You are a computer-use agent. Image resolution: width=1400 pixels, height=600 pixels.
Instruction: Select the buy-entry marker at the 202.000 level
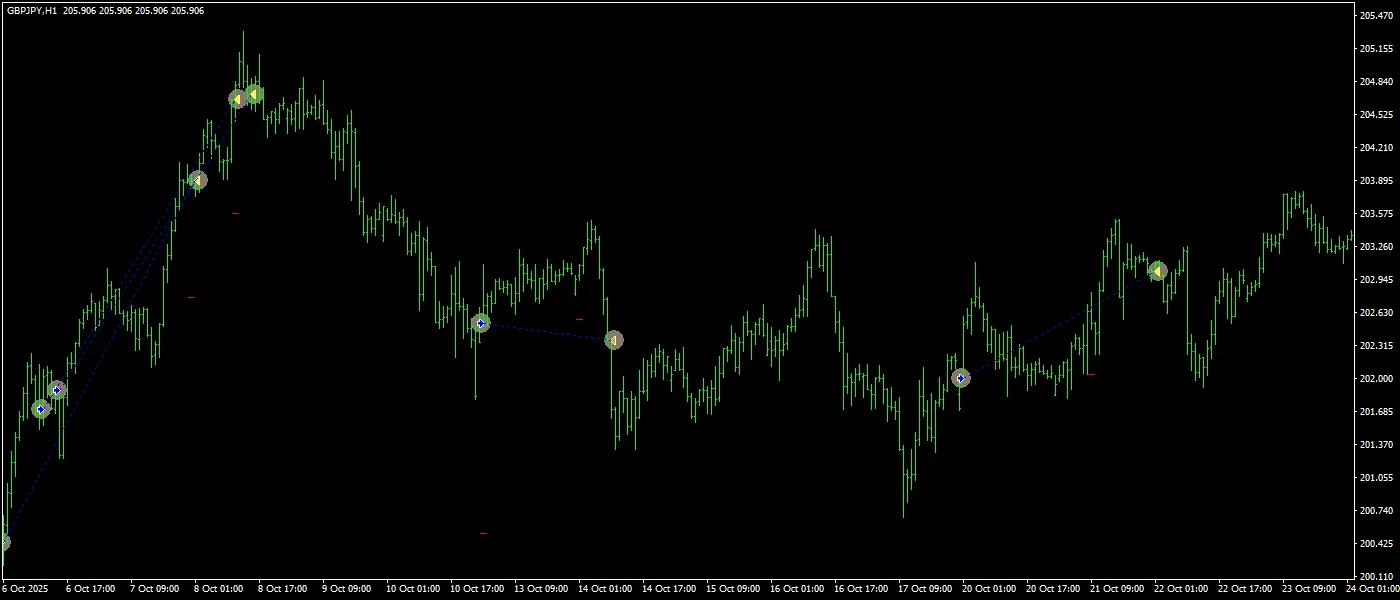point(961,378)
